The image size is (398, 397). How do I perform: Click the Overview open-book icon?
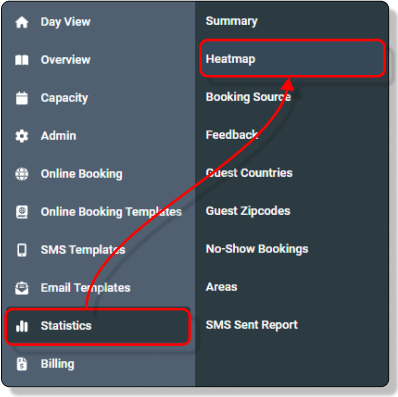click(22, 60)
